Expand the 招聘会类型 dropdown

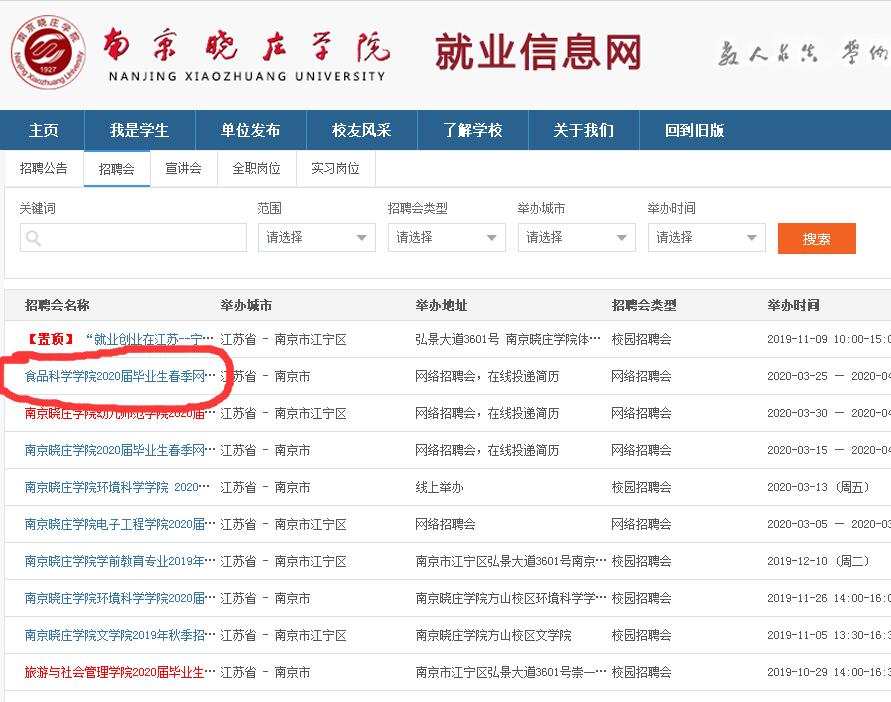tap(446, 237)
